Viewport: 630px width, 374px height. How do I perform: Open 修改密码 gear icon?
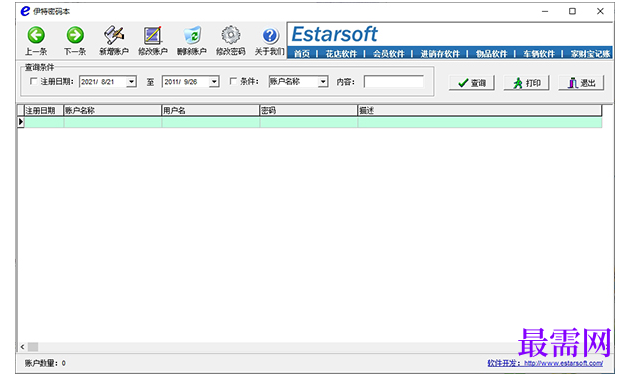point(231,35)
